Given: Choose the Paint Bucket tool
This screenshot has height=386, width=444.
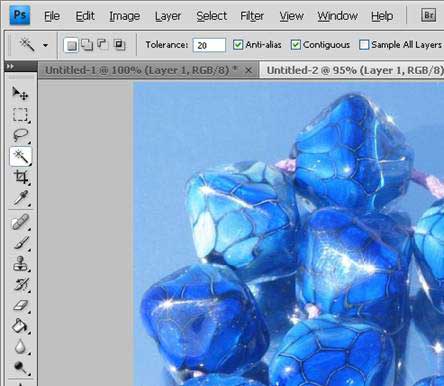Looking at the screenshot, I should [x=20, y=326].
